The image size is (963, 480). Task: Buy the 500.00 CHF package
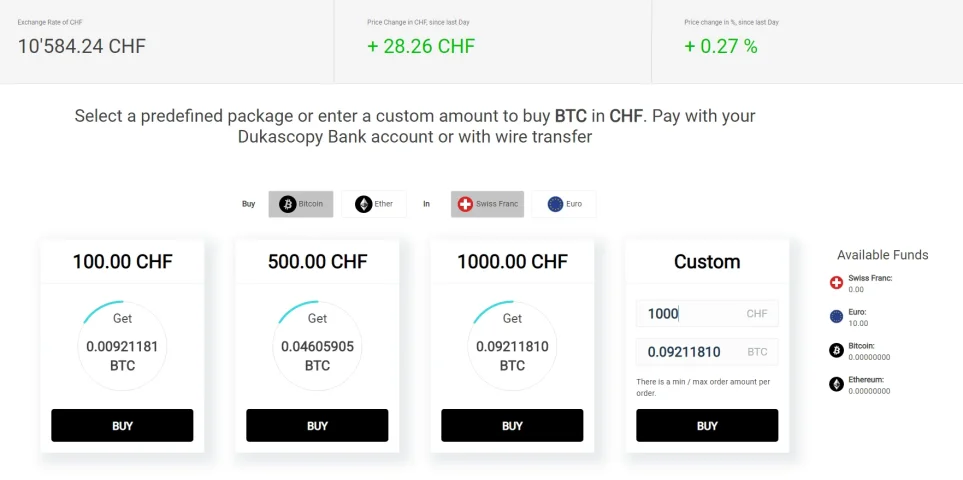tap(317, 425)
